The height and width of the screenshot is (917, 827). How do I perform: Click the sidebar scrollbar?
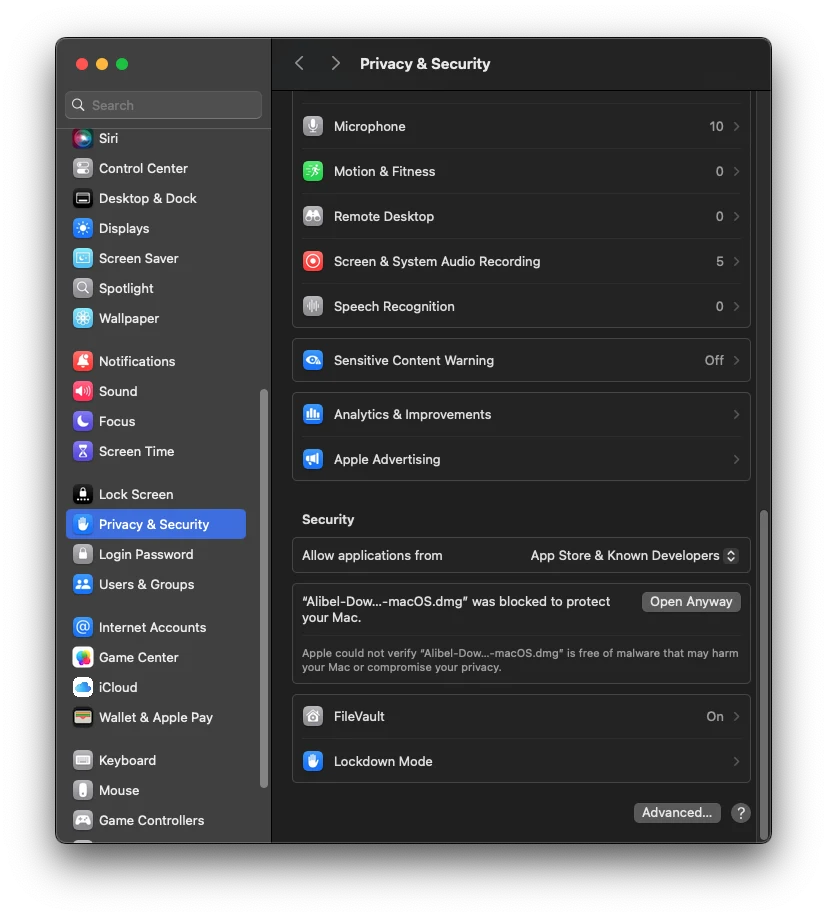pyautogui.click(x=264, y=588)
